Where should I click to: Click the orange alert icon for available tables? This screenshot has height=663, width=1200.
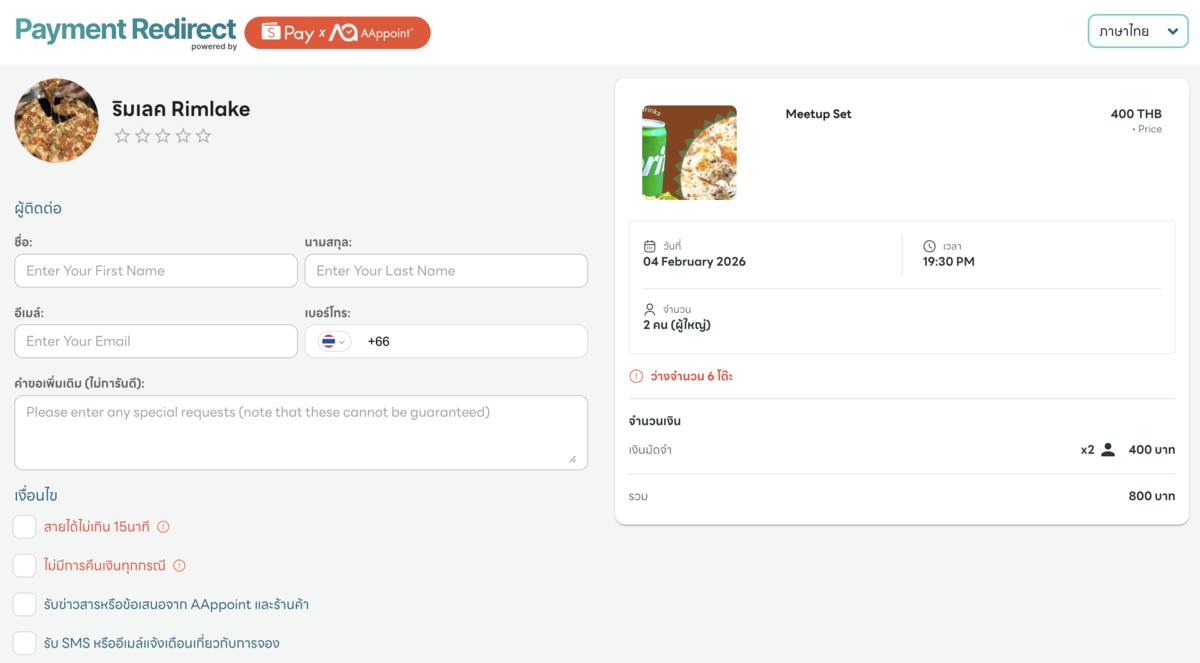(x=636, y=377)
